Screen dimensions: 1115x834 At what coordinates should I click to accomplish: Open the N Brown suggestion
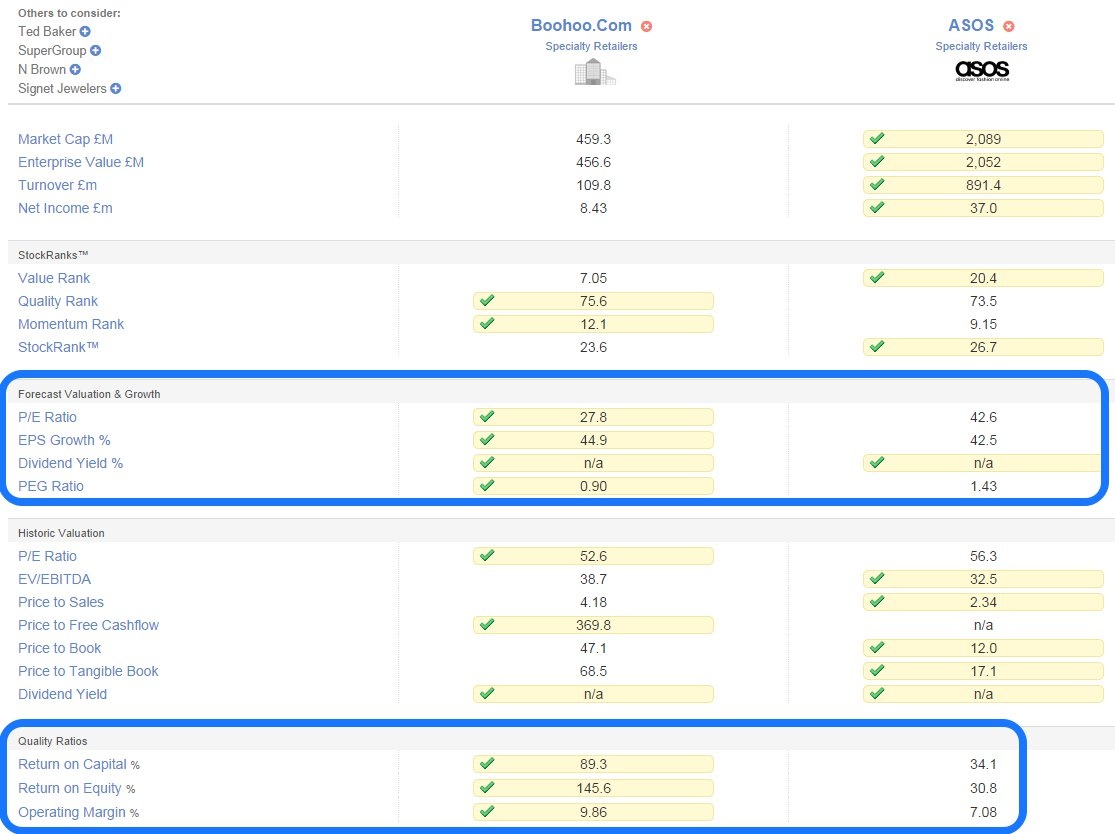click(x=42, y=70)
